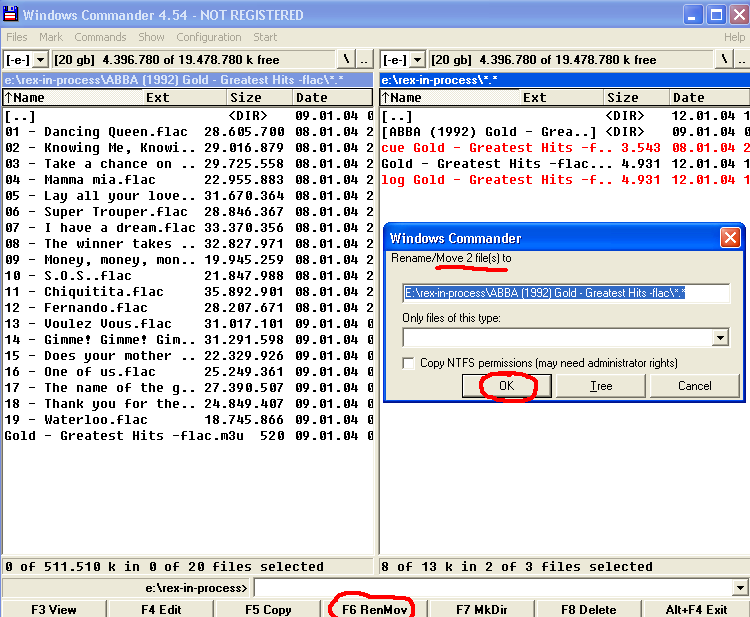Expand the command line history dropdown
Viewport: 750px width, 617px height.
tap(740, 588)
